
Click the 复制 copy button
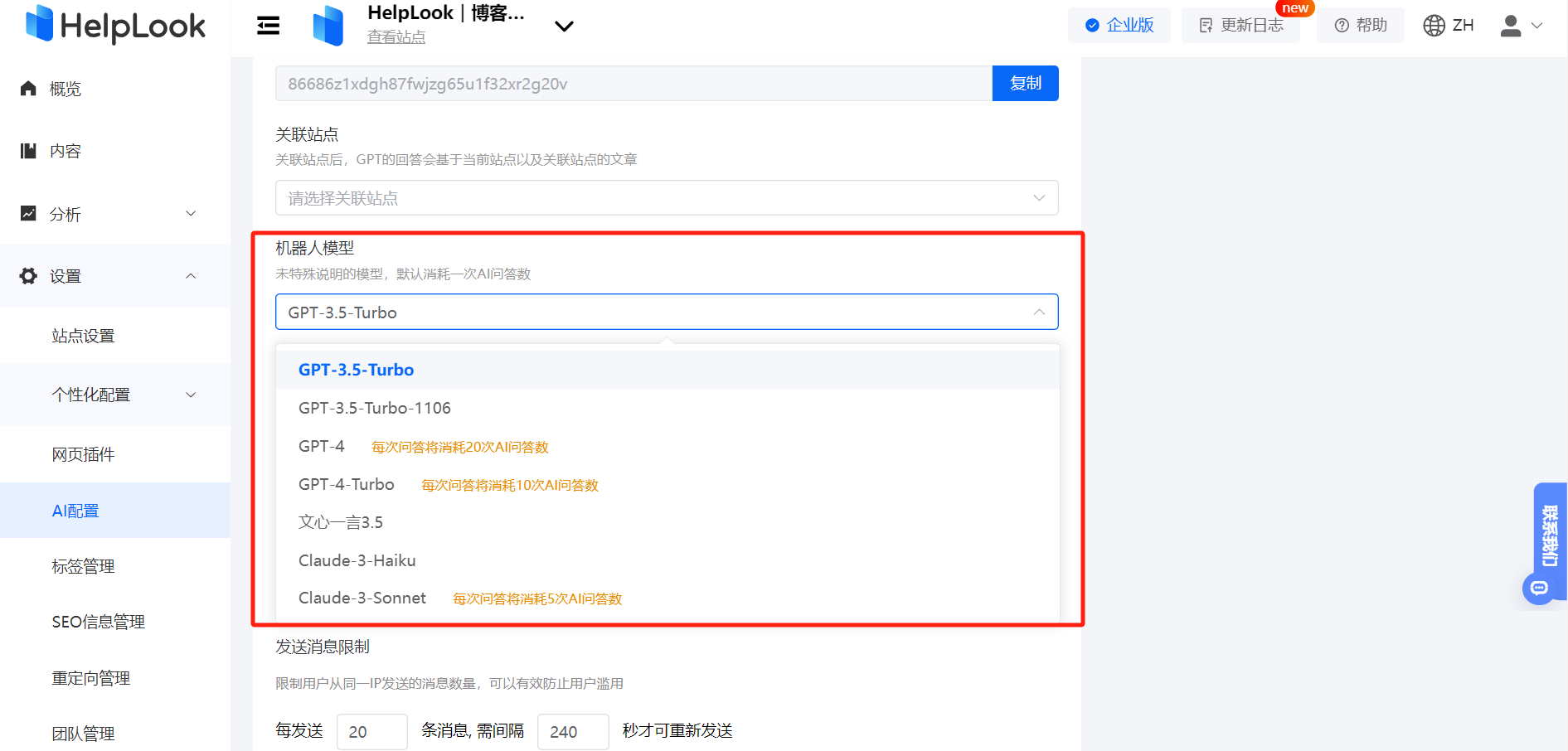pos(1025,83)
